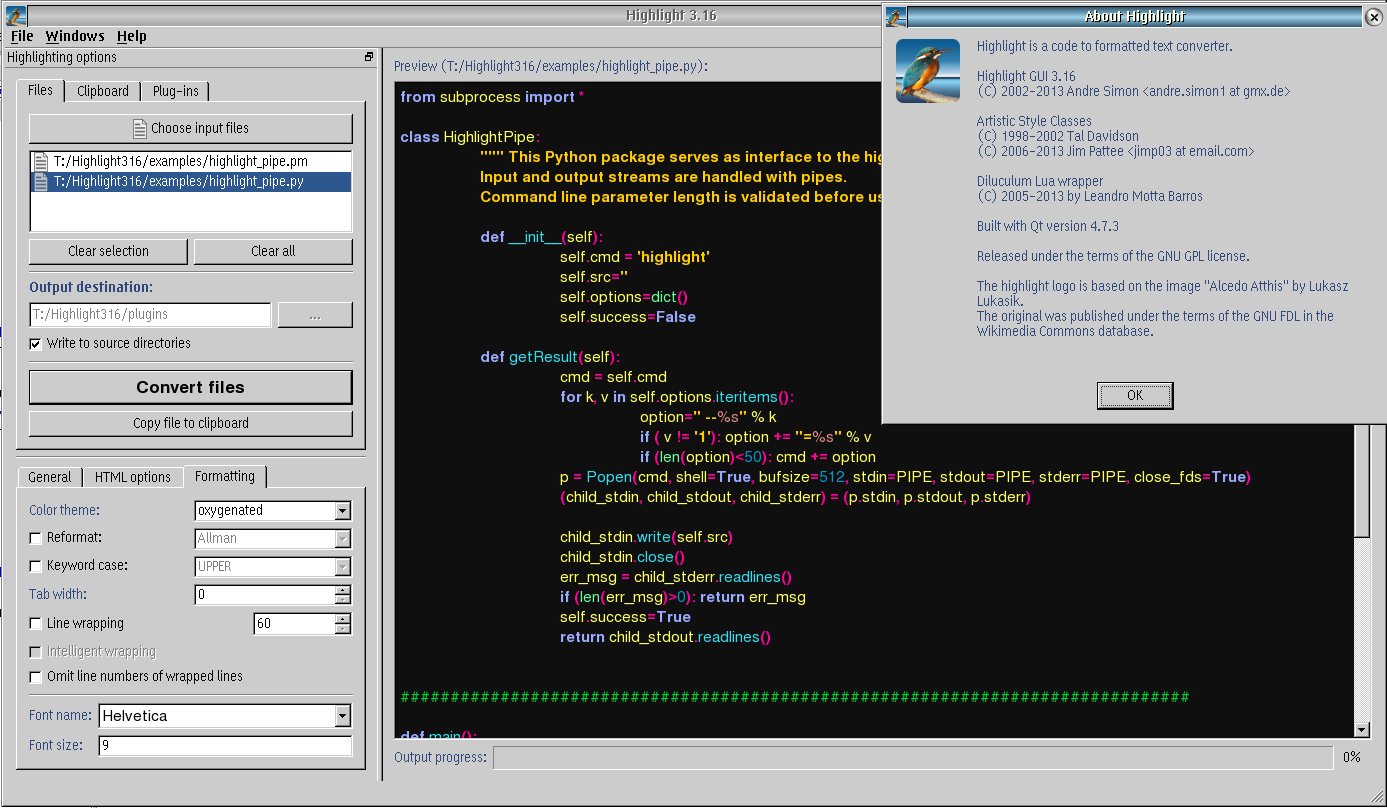Switch to the Plug-ins tab
This screenshot has height=808, width=1387.
(x=175, y=91)
